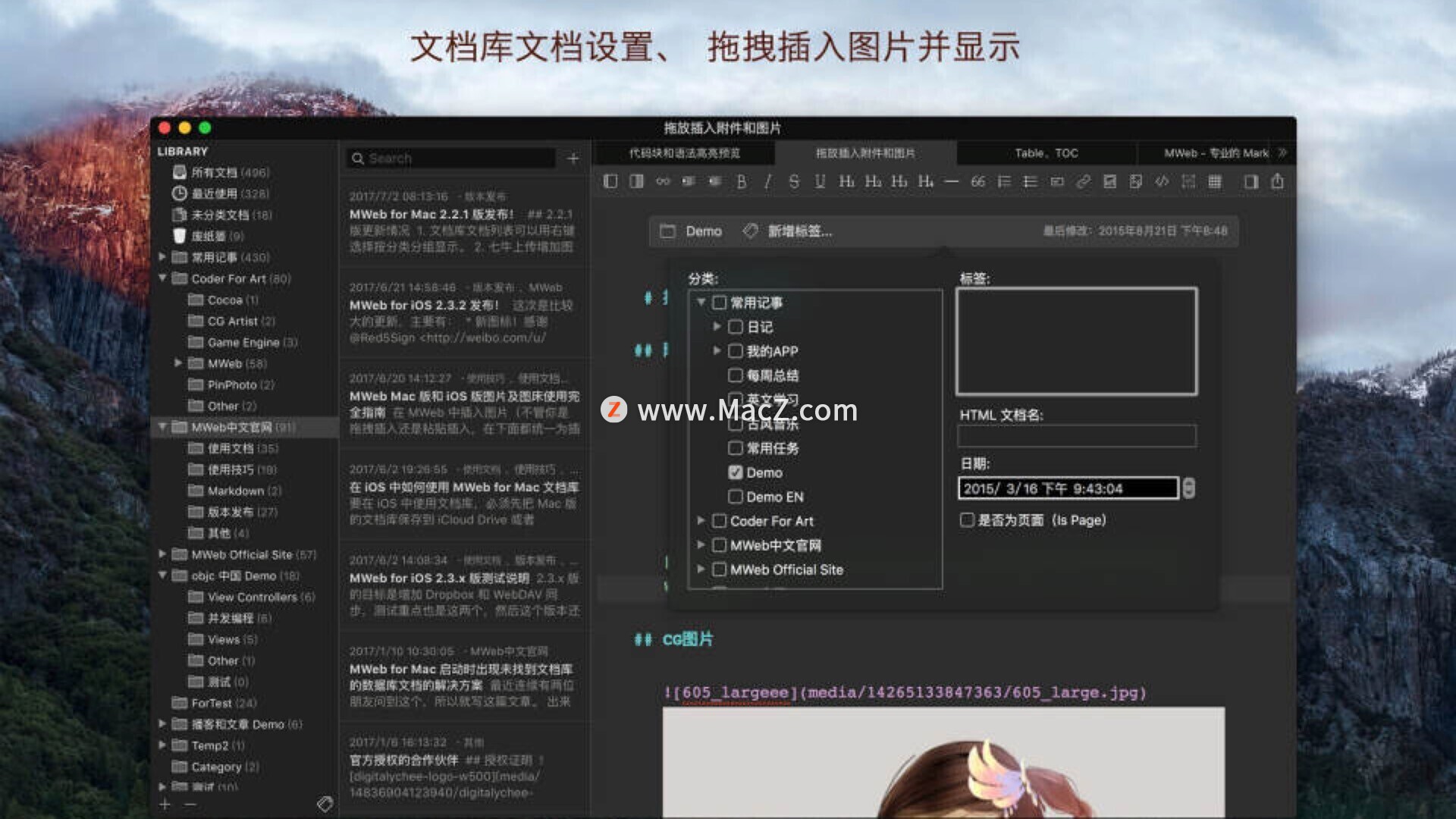
Task: Insert blockquote from toolbar
Action: point(978,182)
